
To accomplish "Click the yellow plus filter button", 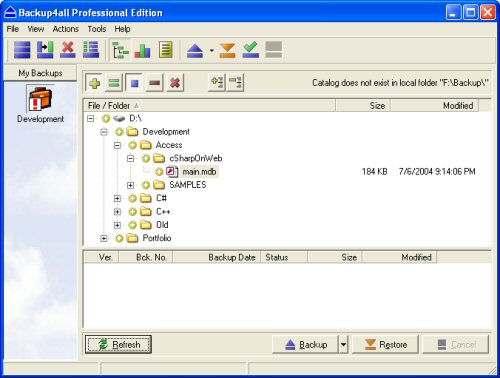I will click(x=94, y=83).
